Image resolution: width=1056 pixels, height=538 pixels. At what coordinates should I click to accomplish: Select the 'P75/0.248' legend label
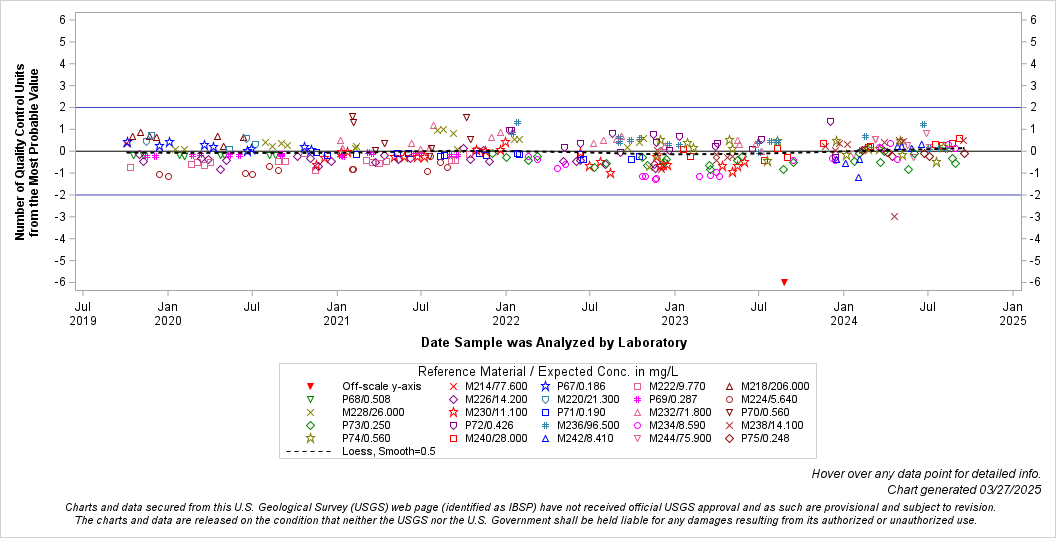click(x=765, y=438)
